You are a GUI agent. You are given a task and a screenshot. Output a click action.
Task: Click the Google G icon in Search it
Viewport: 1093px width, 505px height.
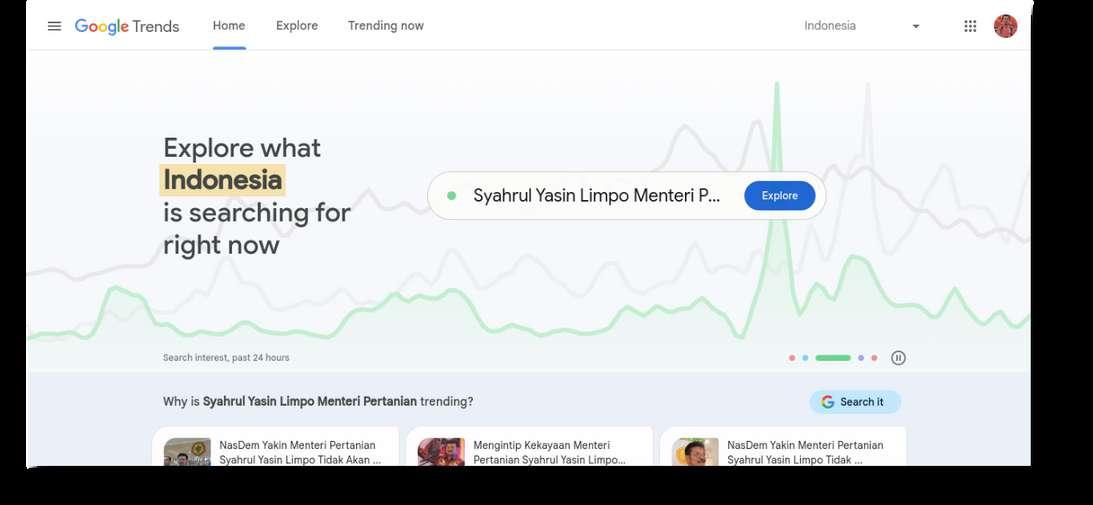[x=827, y=402]
